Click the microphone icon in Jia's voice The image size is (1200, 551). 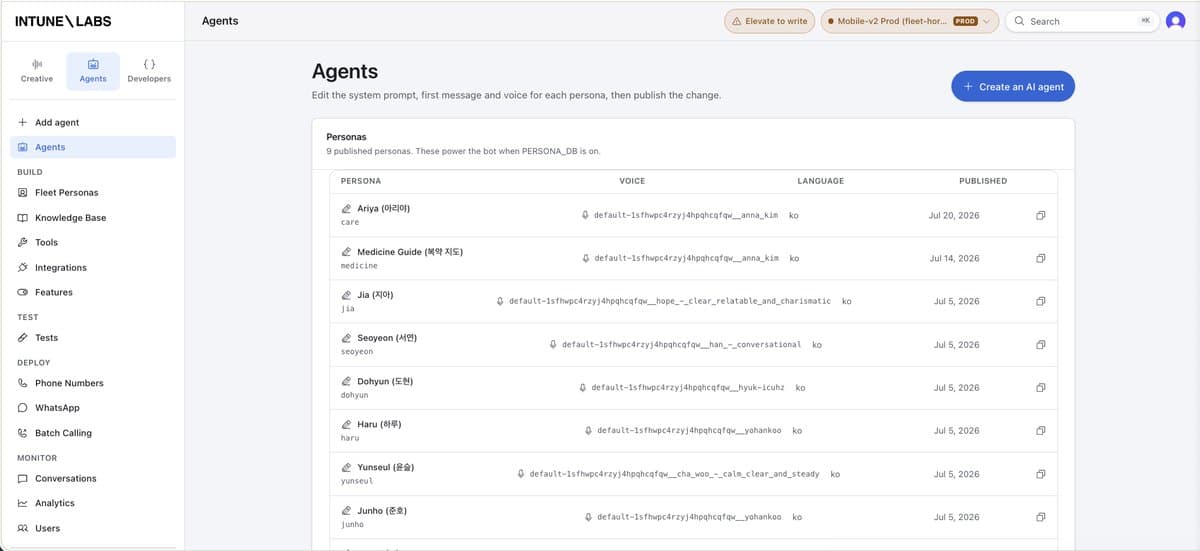500,301
